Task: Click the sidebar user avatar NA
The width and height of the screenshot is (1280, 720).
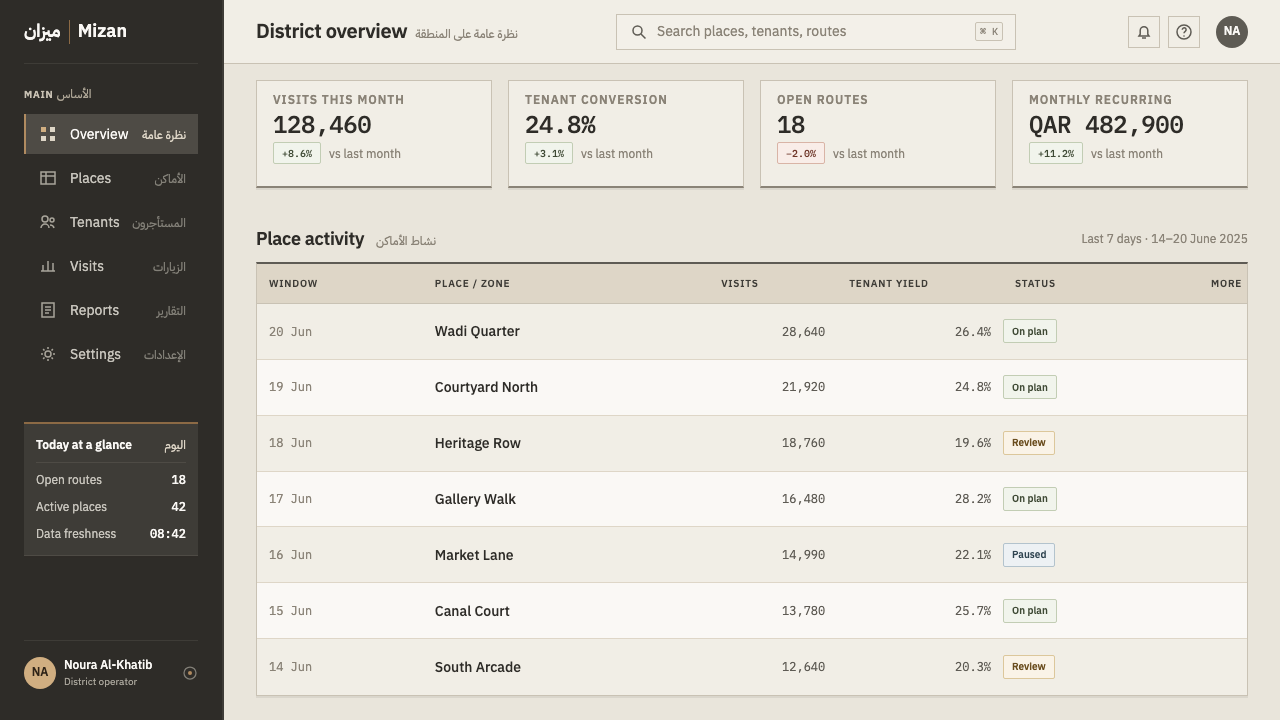Action: pyautogui.click(x=40, y=672)
